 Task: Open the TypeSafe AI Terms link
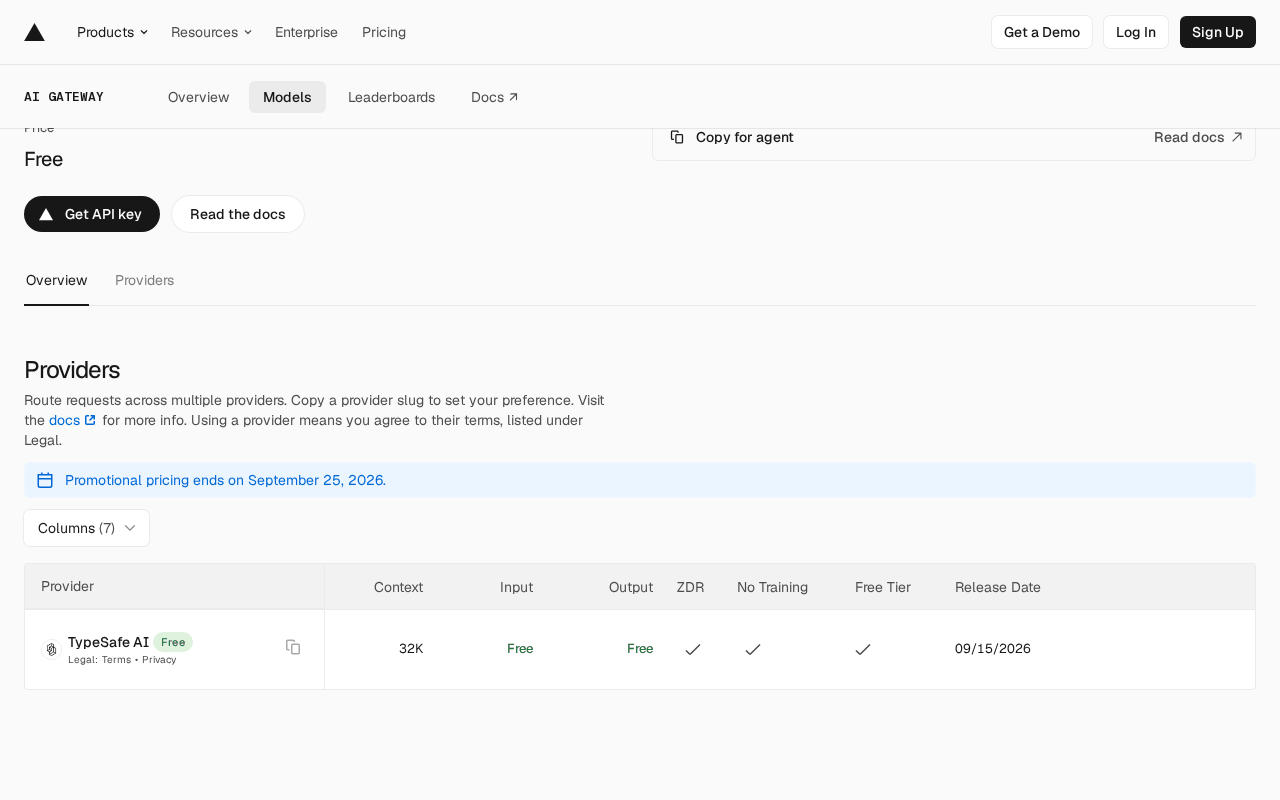(x=116, y=660)
